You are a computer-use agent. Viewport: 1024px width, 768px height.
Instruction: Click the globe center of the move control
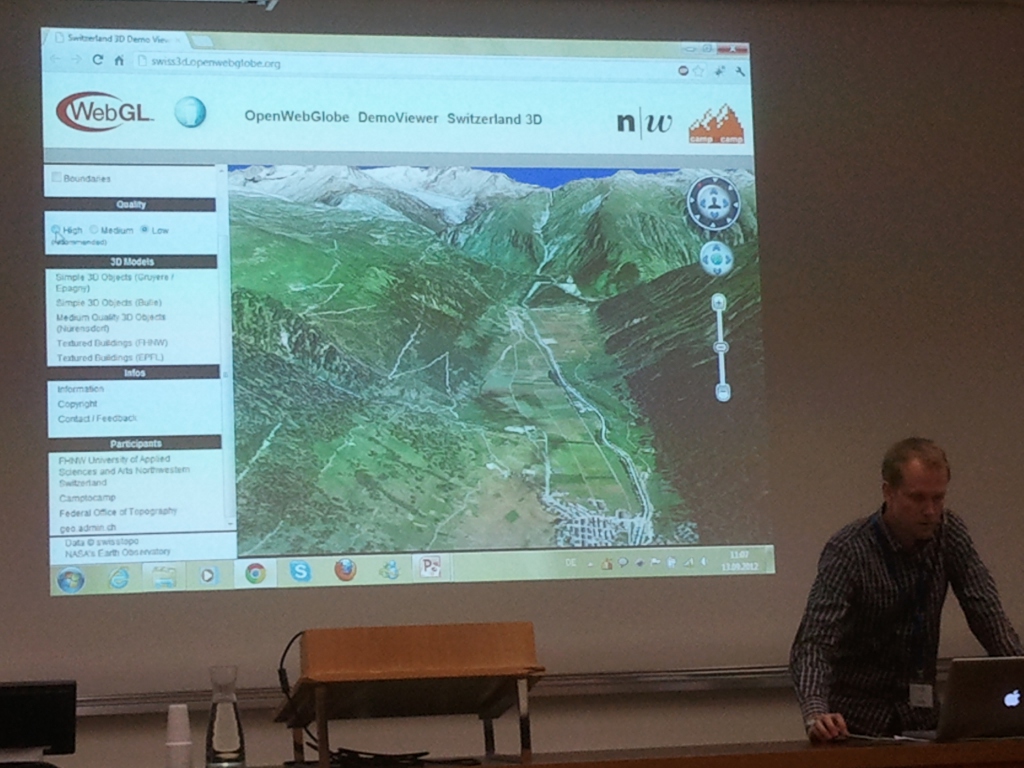[x=716, y=259]
